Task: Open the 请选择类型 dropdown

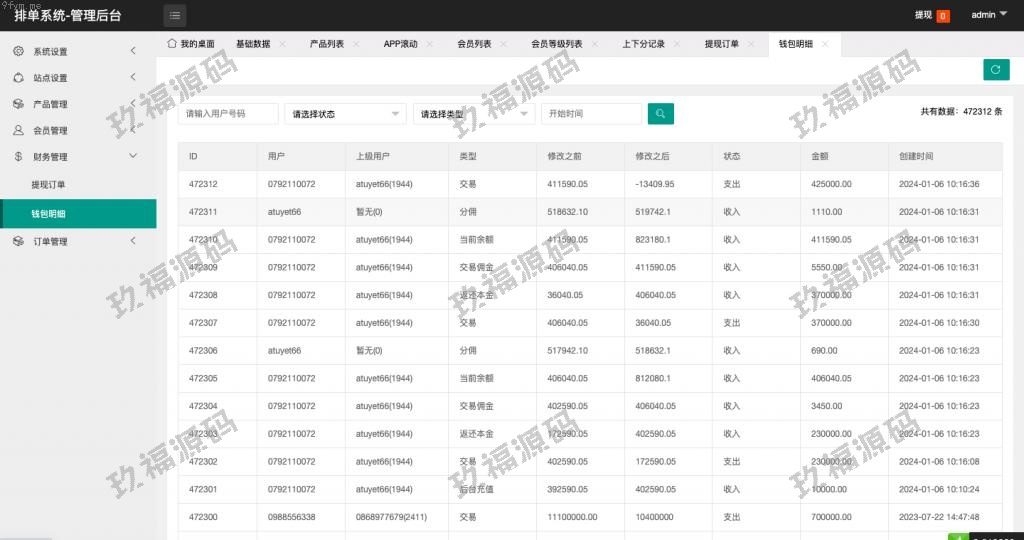Action: click(x=474, y=114)
